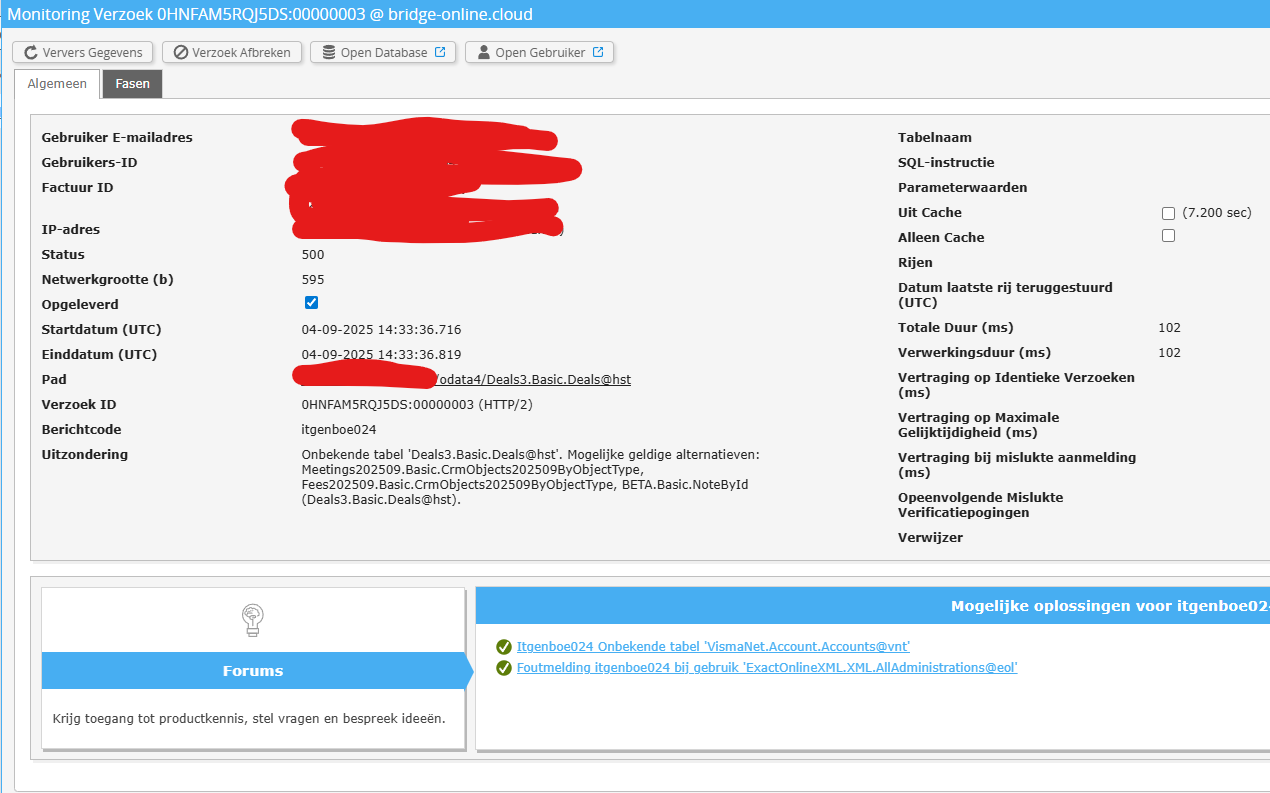Click the Parameterwaarden label

click(962, 188)
